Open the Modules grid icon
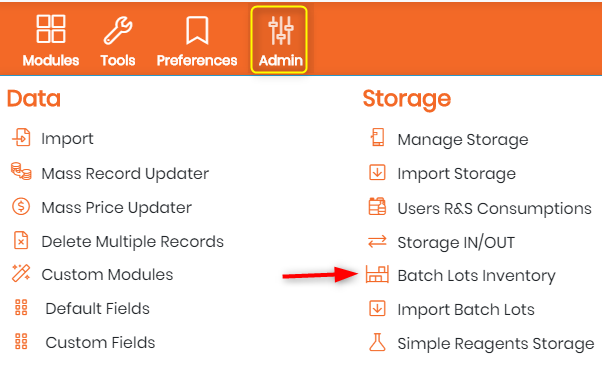 coord(51,28)
